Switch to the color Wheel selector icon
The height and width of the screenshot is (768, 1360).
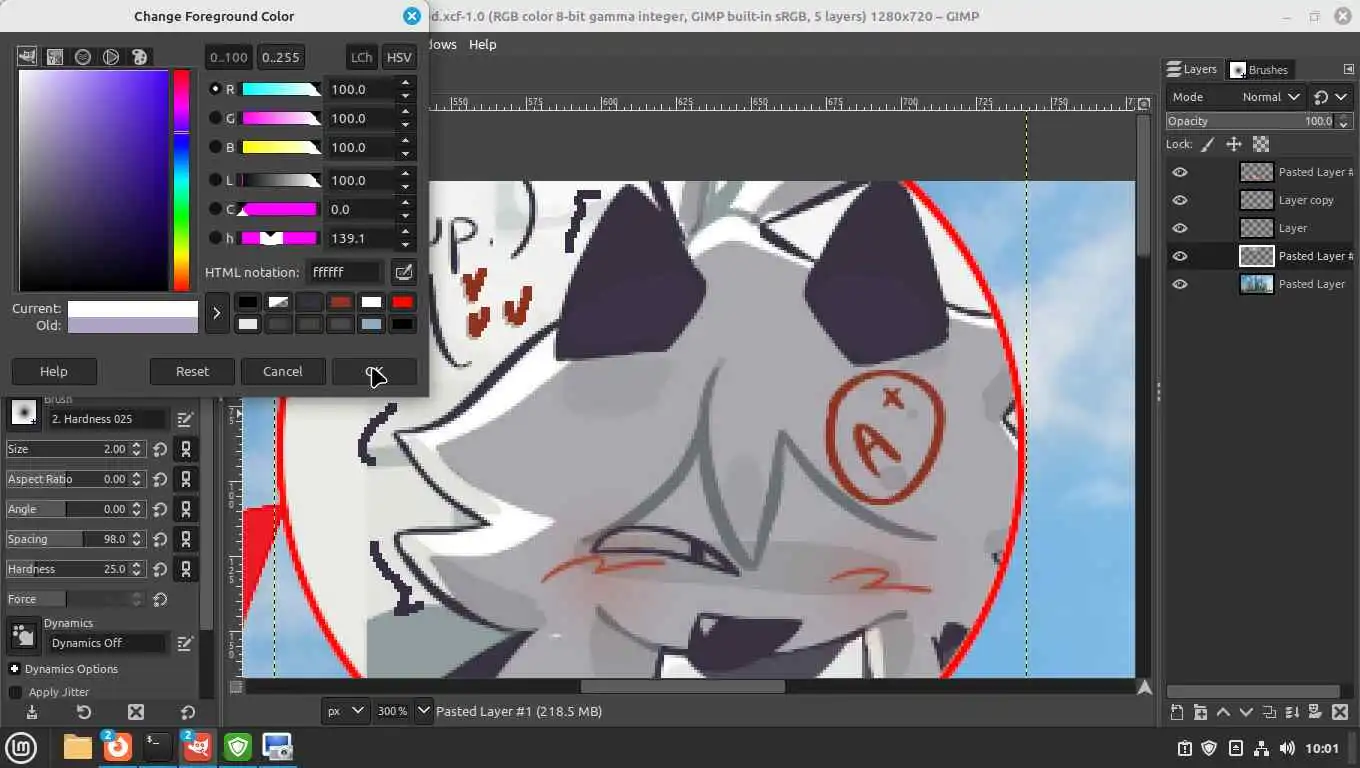[x=111, y=57]
